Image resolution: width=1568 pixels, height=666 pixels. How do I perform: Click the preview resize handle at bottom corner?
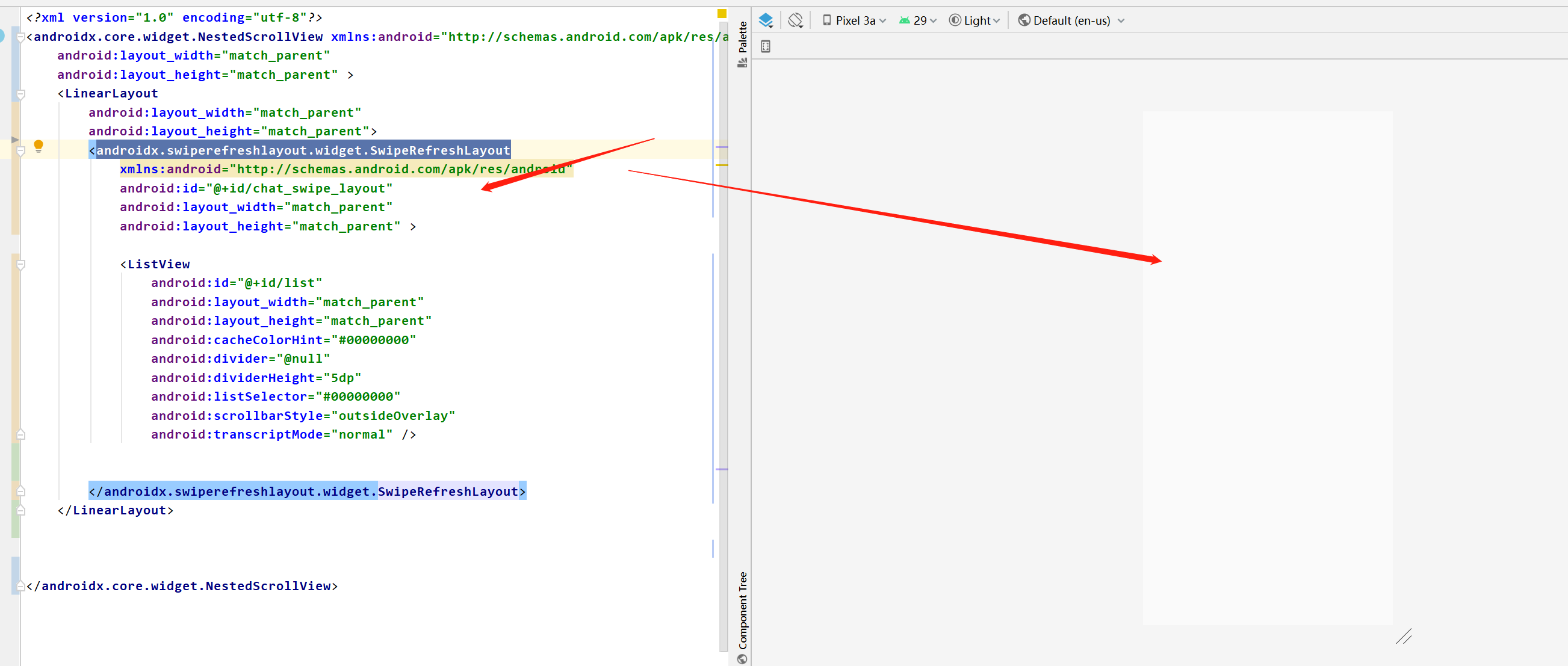point(1404,636)
